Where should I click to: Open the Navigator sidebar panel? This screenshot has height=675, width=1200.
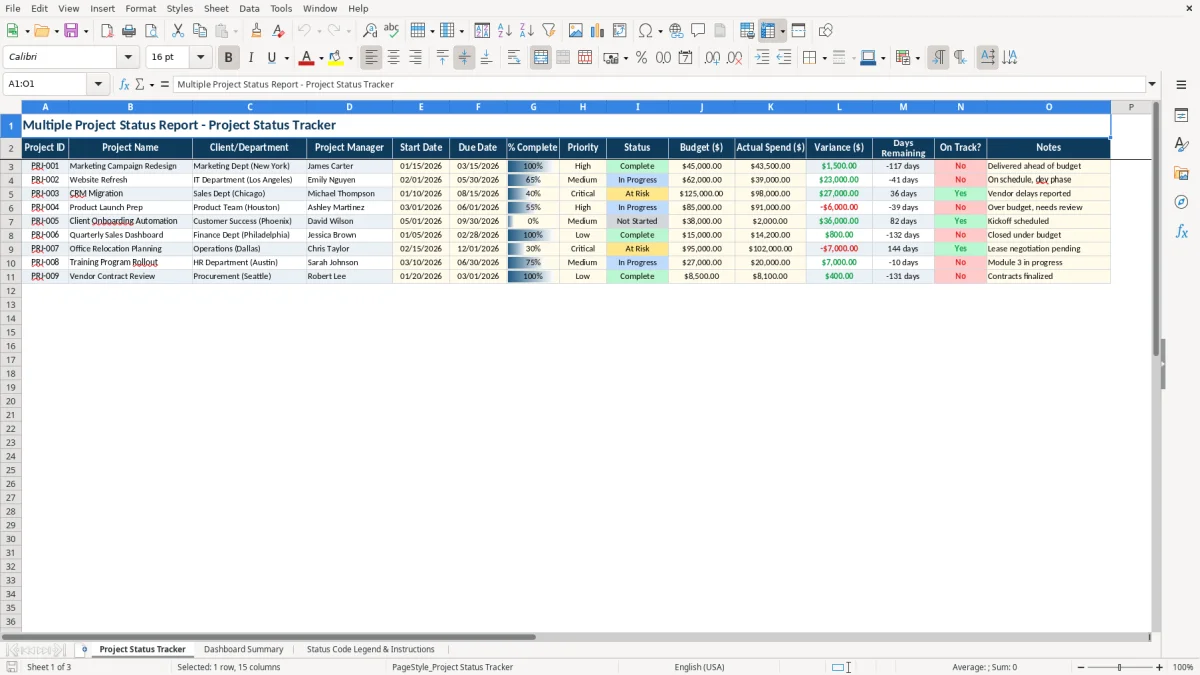pos(1181,202)
